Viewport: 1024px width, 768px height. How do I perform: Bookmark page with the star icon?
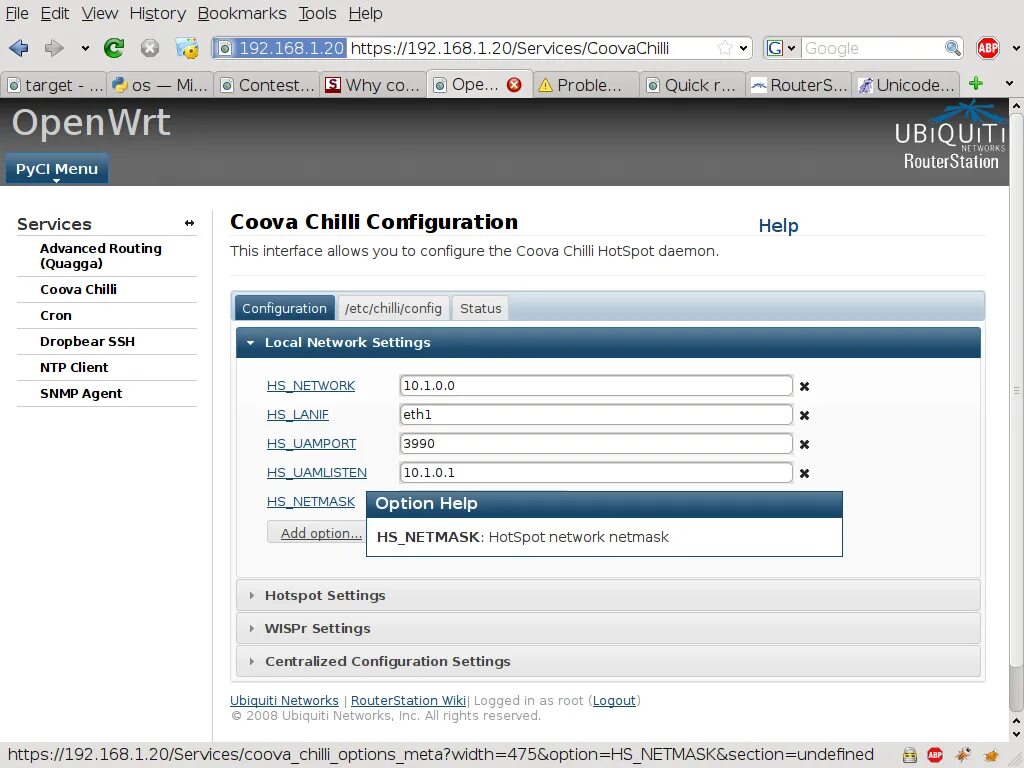724,48
